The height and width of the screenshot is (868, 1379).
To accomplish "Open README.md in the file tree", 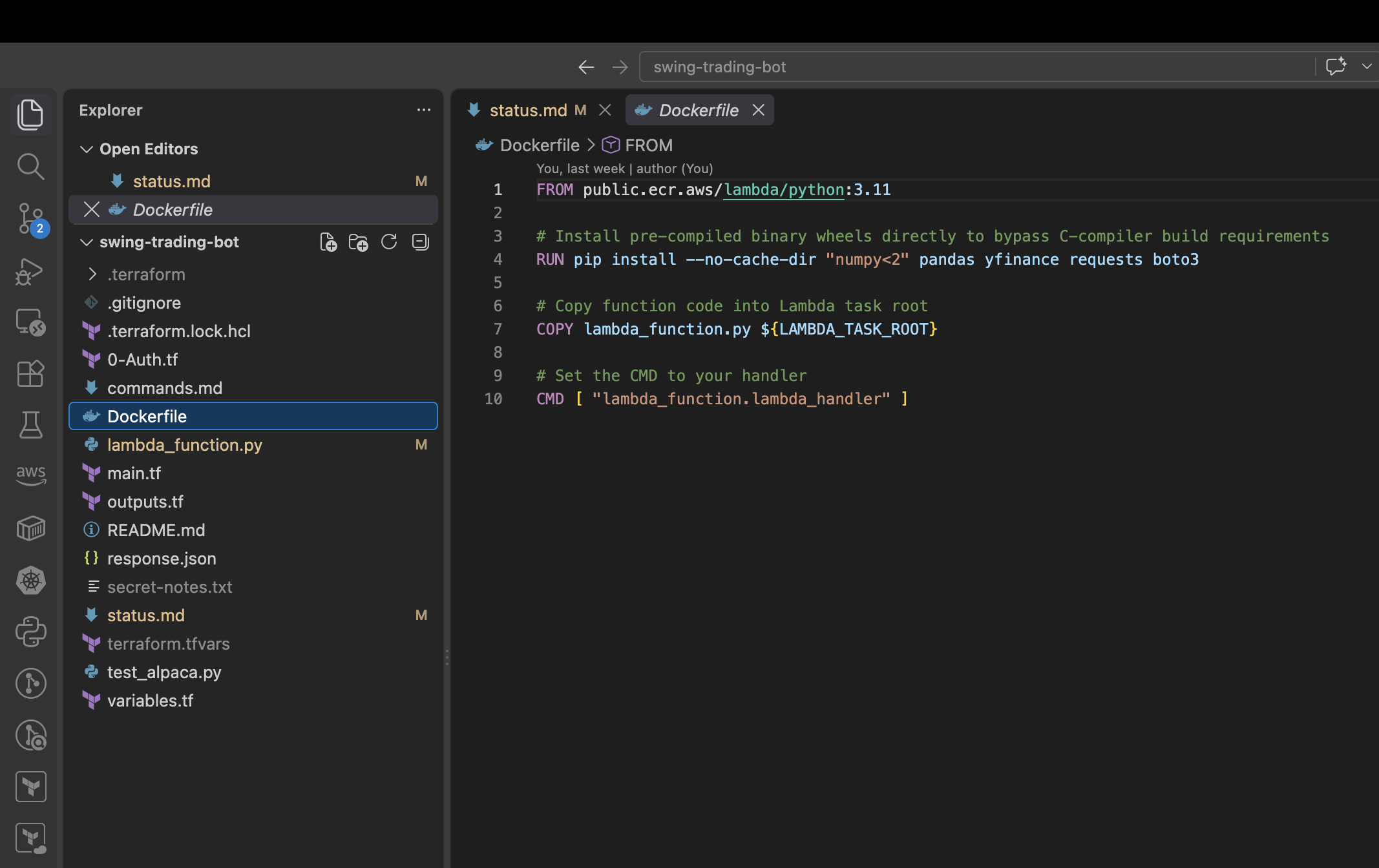I will click(x=253, y=530).
